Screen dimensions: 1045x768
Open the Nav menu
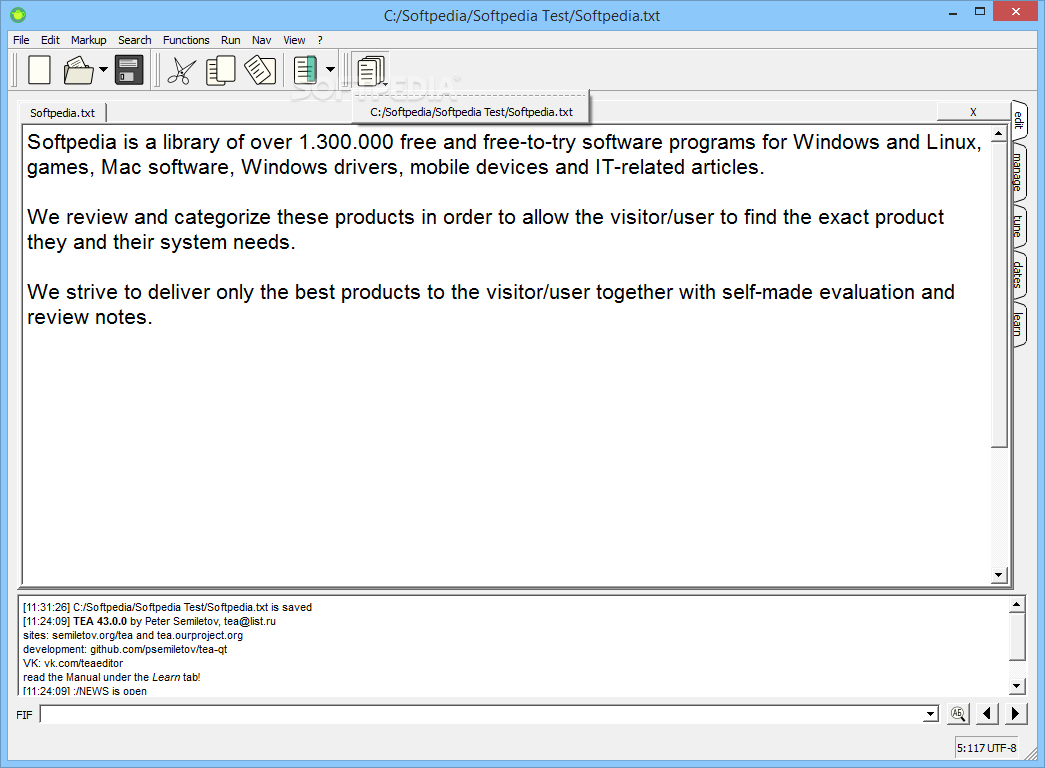click(x=261, y=40)
